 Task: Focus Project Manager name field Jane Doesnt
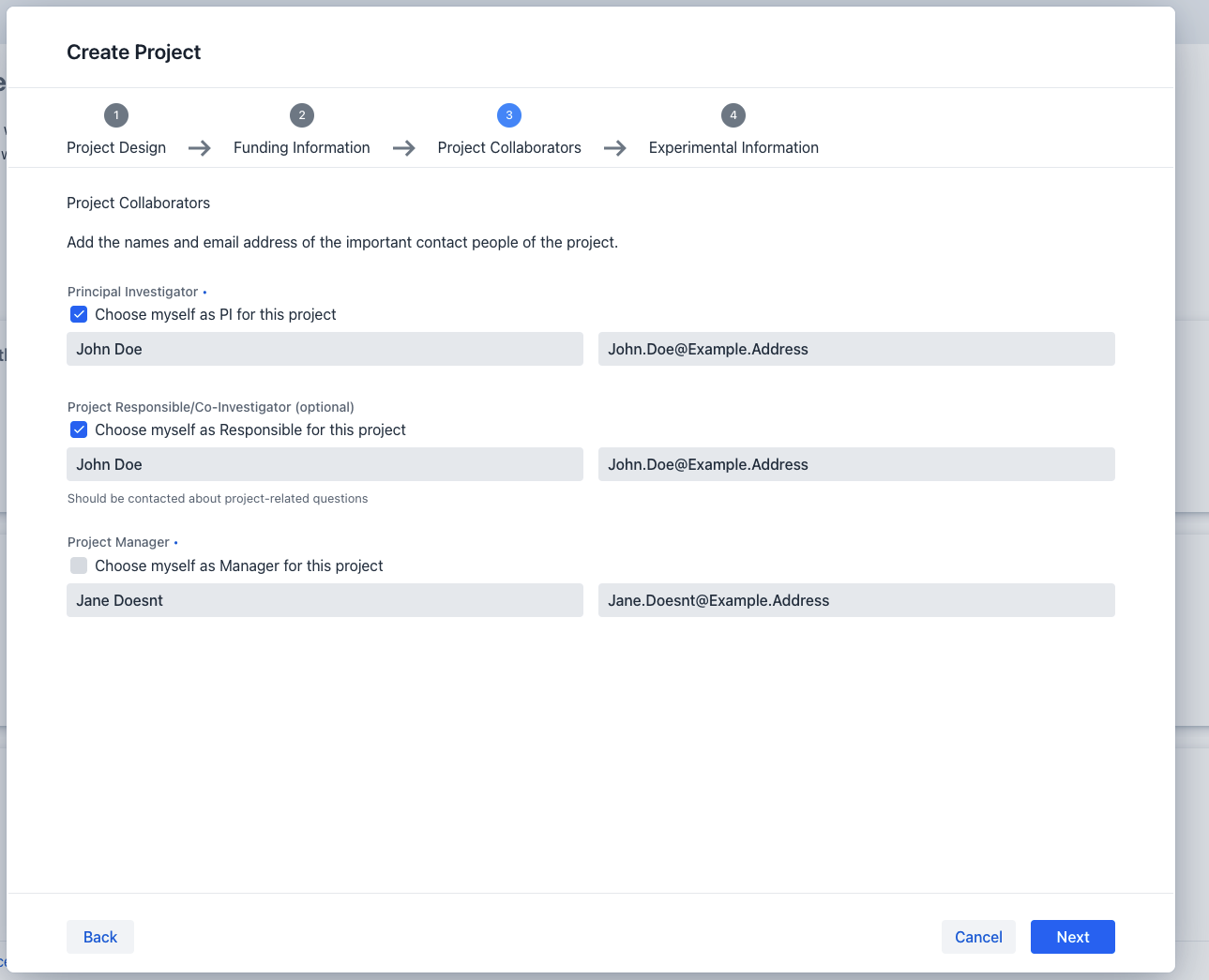325,600
